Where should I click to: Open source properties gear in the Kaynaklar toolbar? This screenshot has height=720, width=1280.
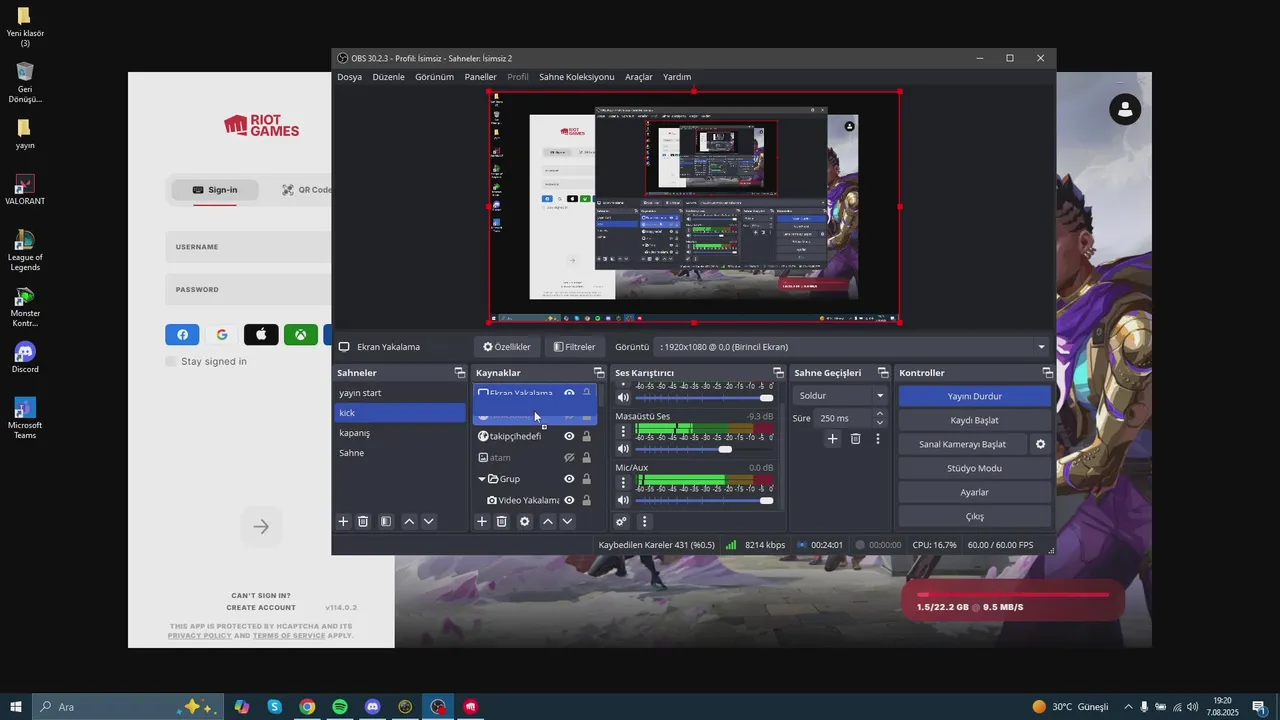point(525,521)
